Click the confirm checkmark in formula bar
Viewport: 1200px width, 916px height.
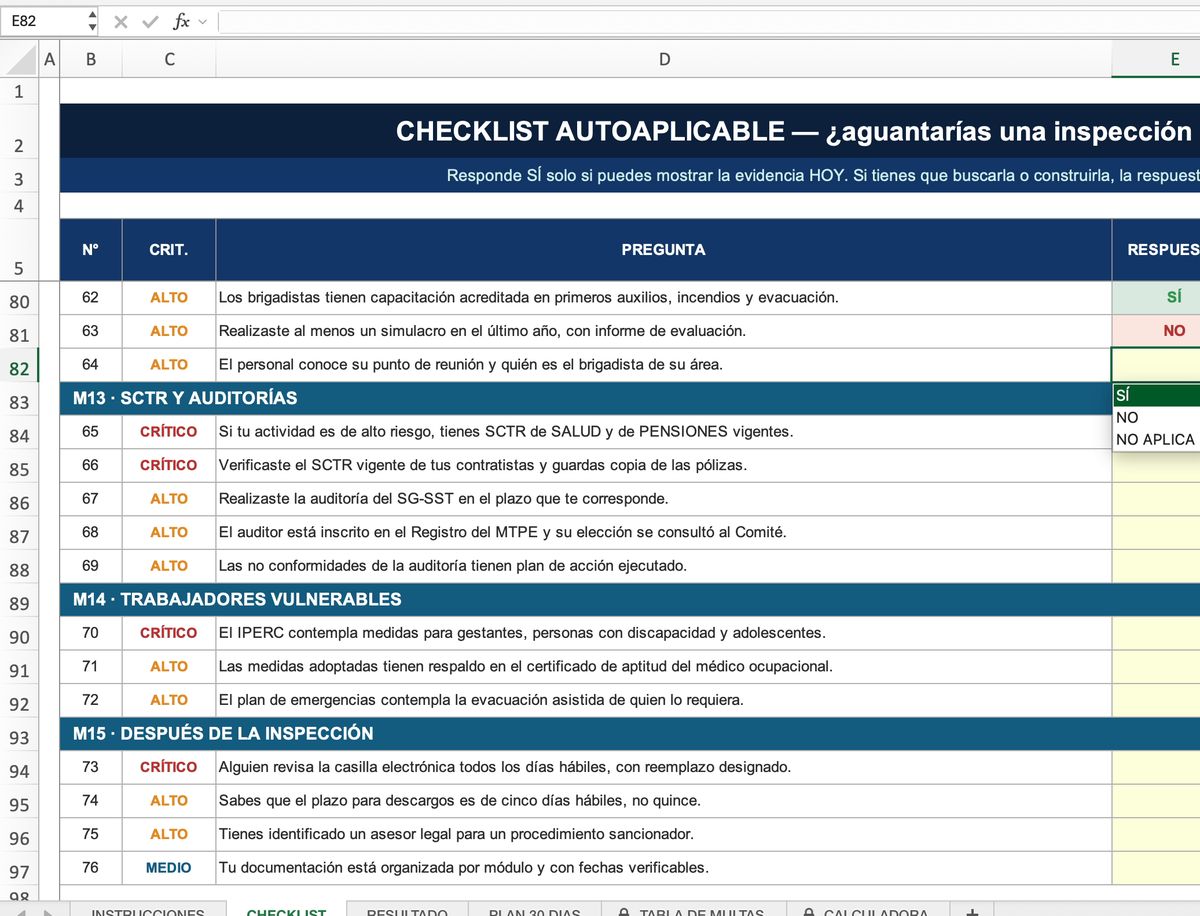[150, 21]
